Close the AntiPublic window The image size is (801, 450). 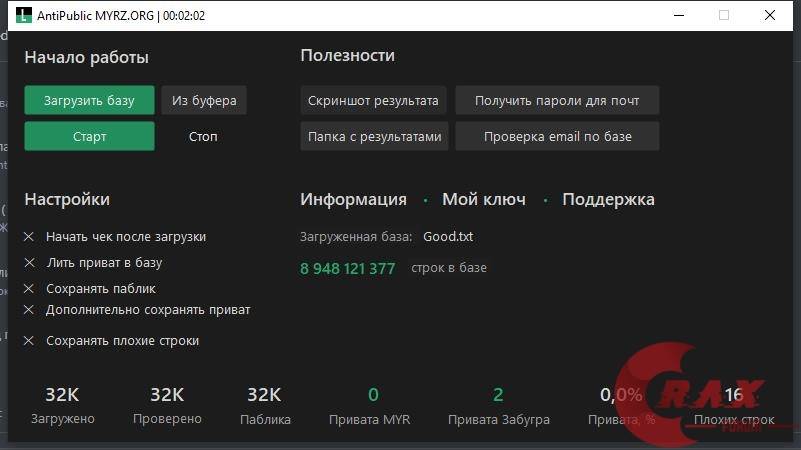[x=770, y=15]
